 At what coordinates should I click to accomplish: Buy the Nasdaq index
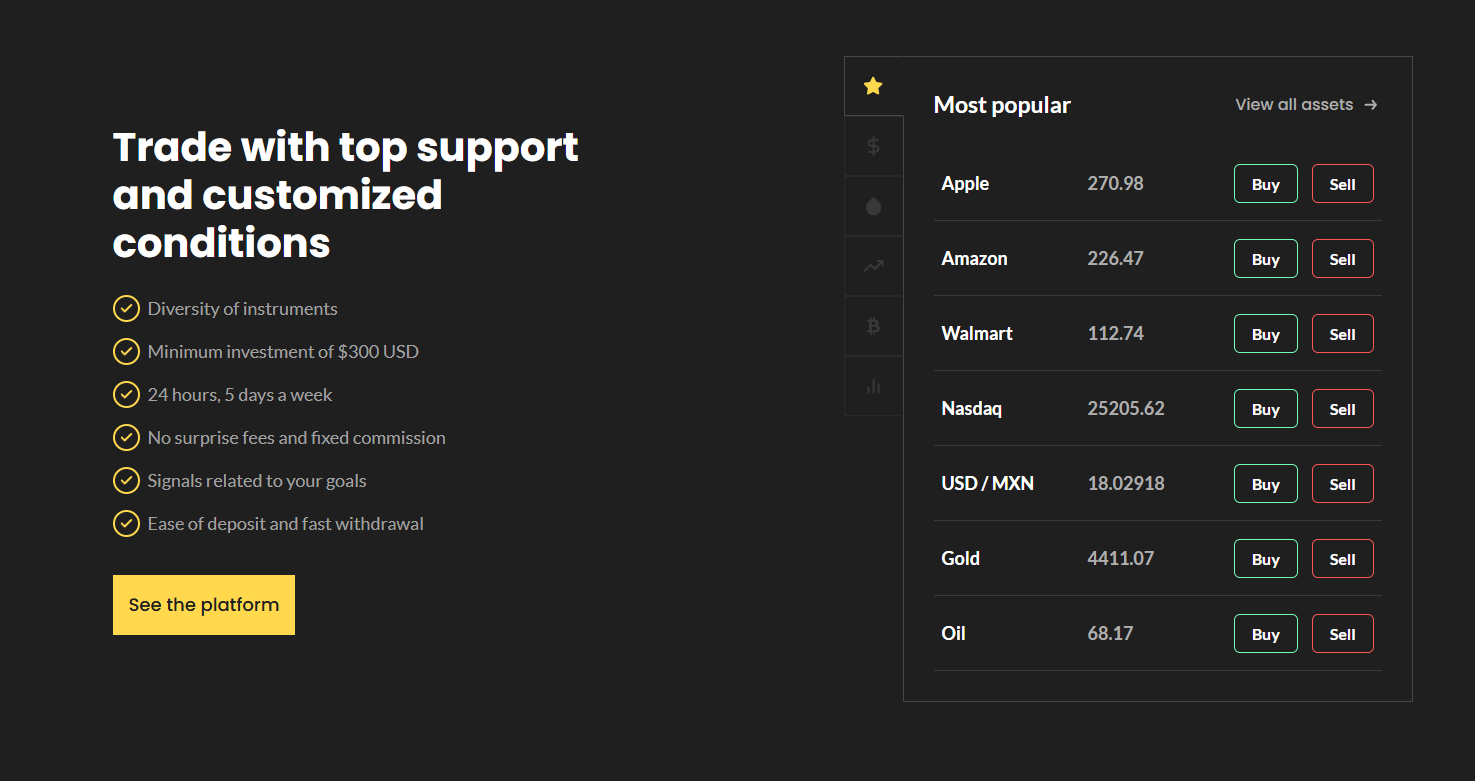pos(1265,409)
